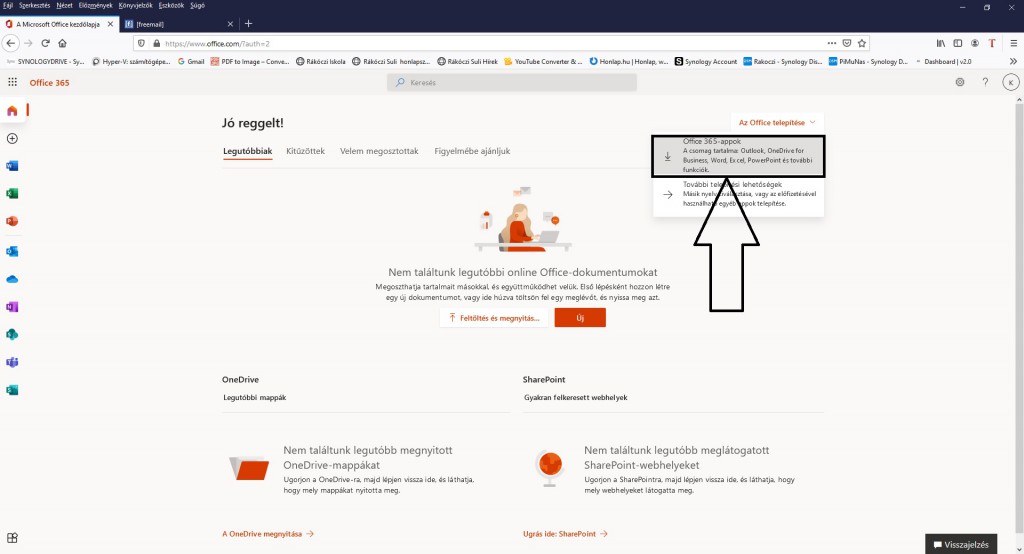
Task: Click the Create new plus icon in sidebar
Action: (x=12, y=138)
